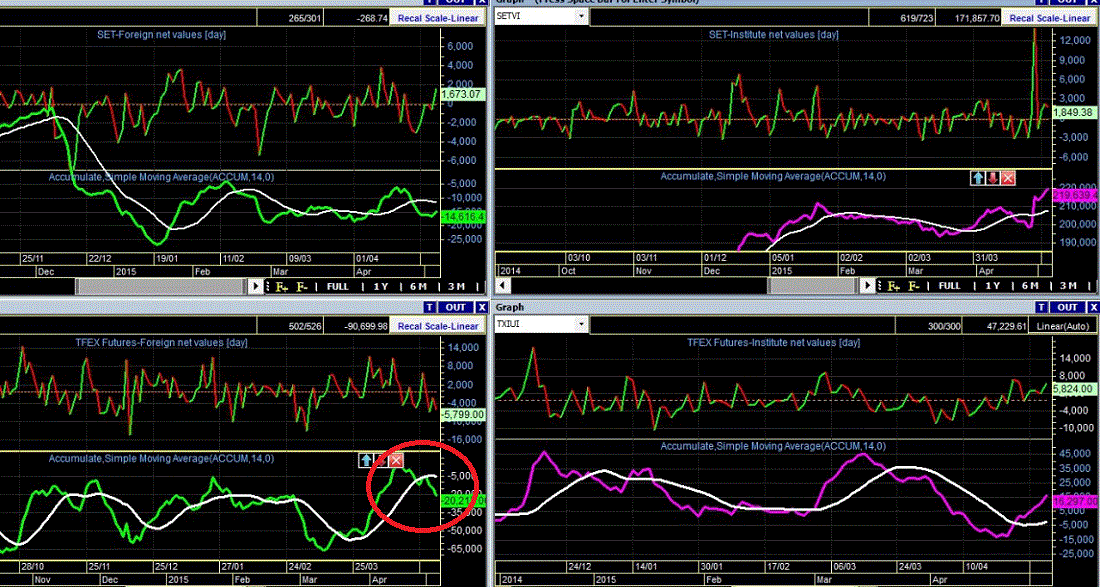Click the 300/300 bar count field
This screenshot has width=1100, height=587.
tap(929, 325)
